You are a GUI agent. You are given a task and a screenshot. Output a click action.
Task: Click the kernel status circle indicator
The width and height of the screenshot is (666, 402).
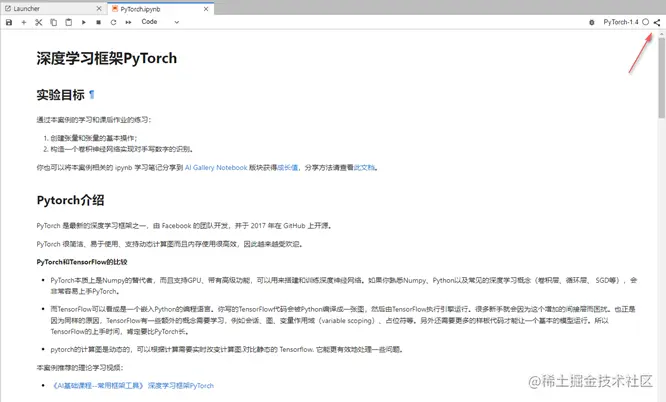[x=646, y=22]
